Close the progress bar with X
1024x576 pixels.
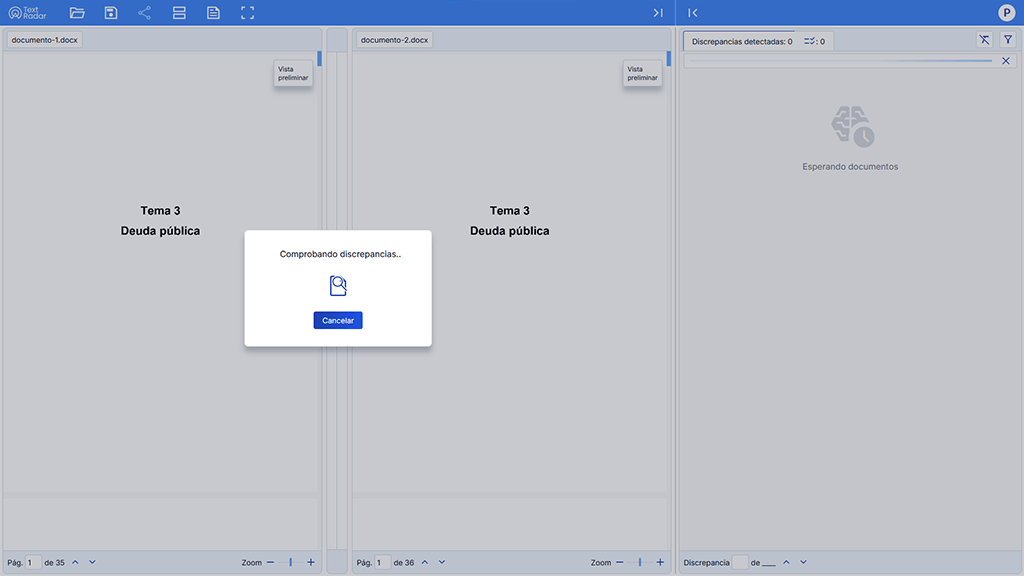1006,61
